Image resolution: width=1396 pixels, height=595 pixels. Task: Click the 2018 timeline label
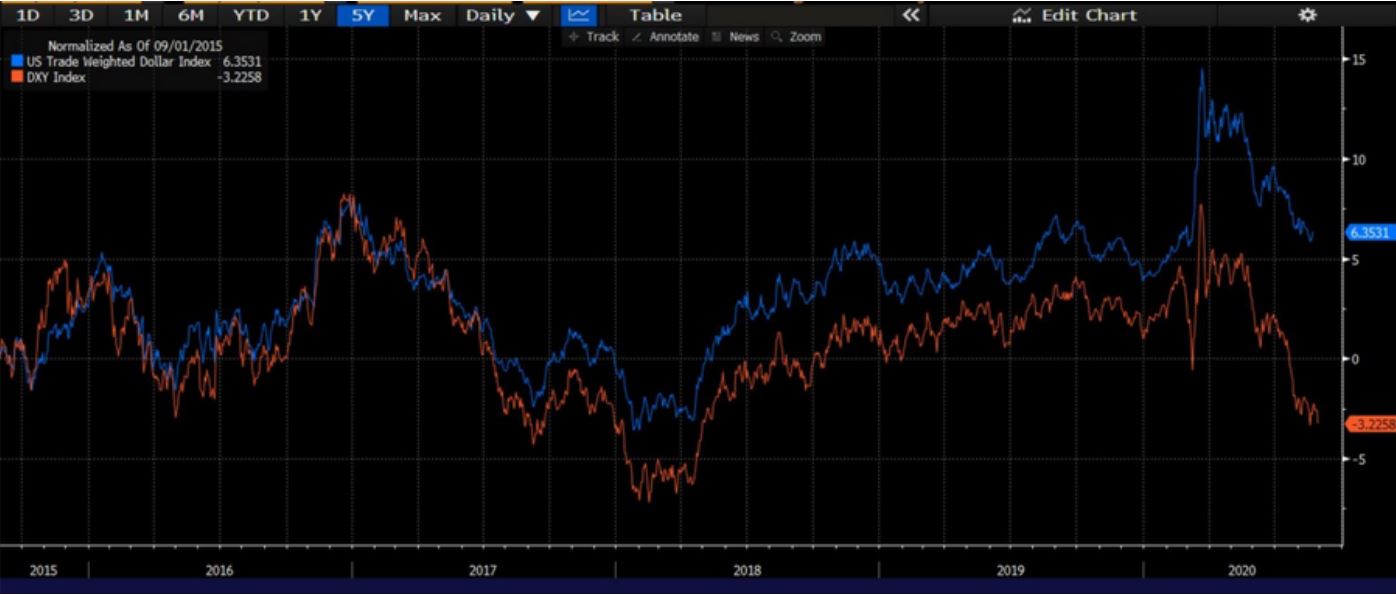point(747,570)
